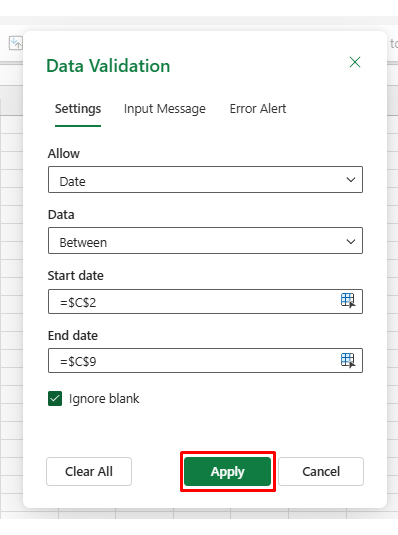Viewport: 398px width, 535px height.
Task: Expand the Allow dropdown showing Date
Action: pyautogui.click(x=205, y=180)
